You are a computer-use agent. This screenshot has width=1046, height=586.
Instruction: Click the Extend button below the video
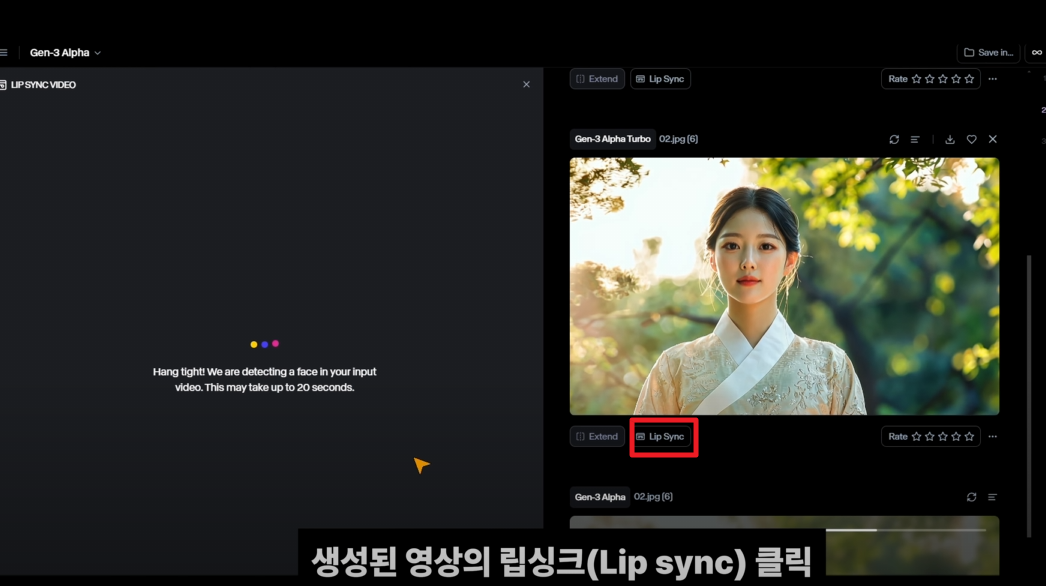597,436
